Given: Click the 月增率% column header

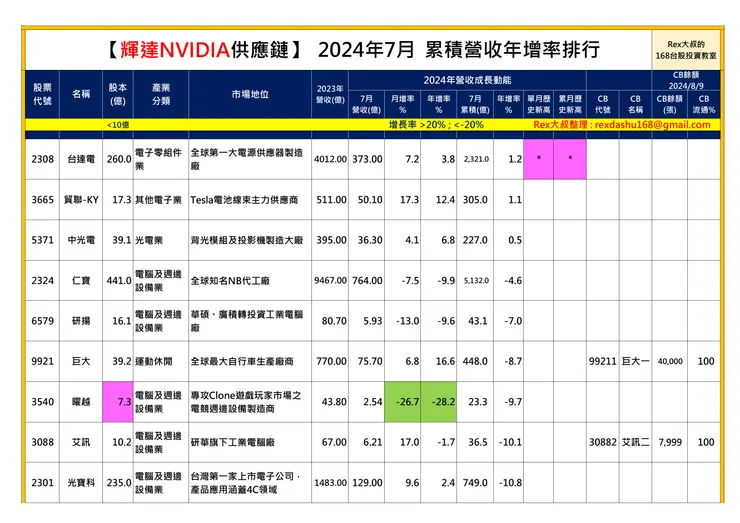Looking at the screenshot, I should [402, 104].
